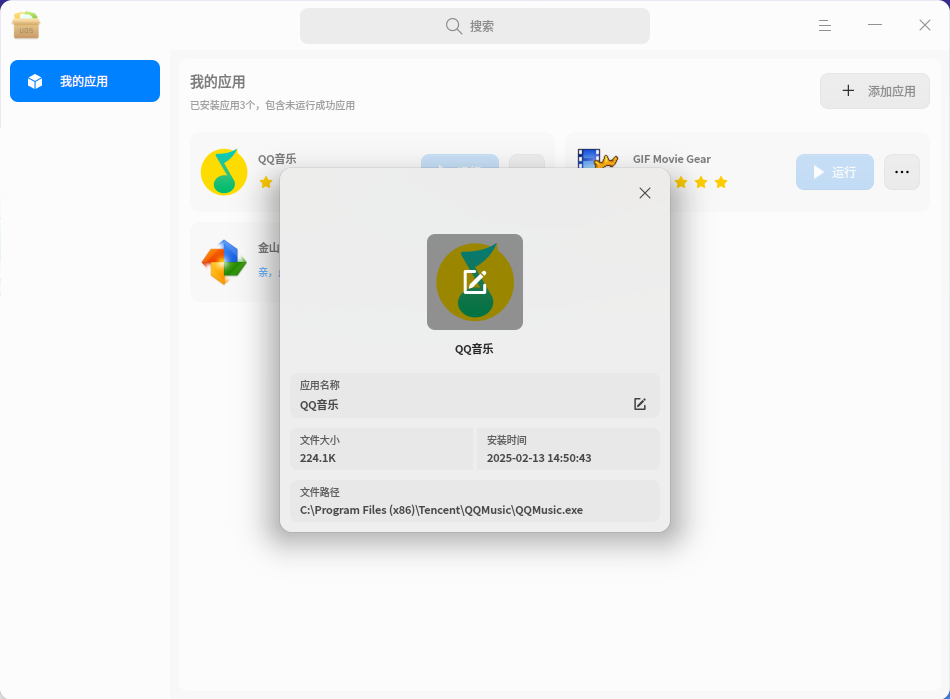Focus the 搜索 search field
The width and height of the screenshot is (950, 699).
474,26
